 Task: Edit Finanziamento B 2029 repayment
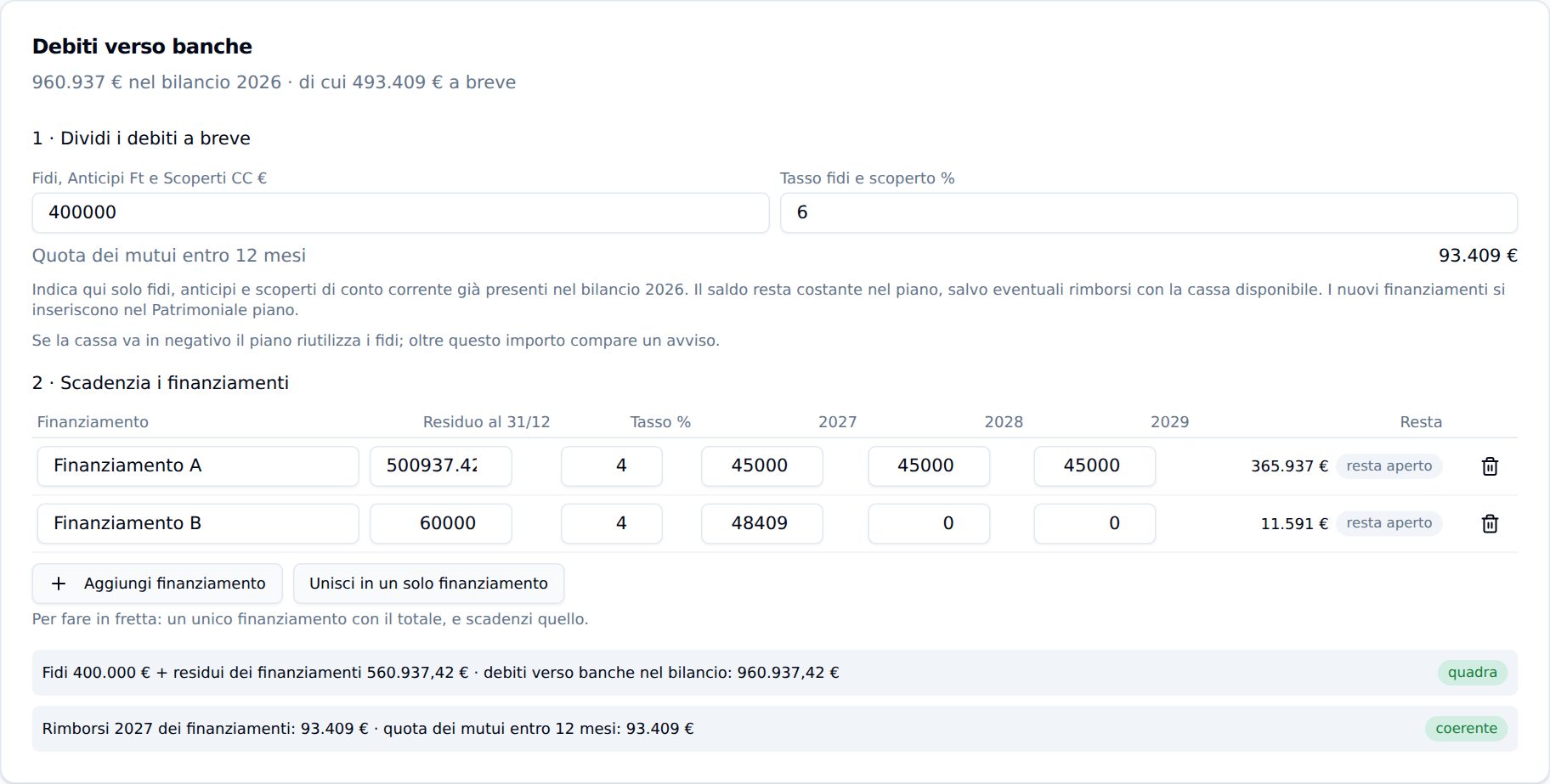(1095, 524)
